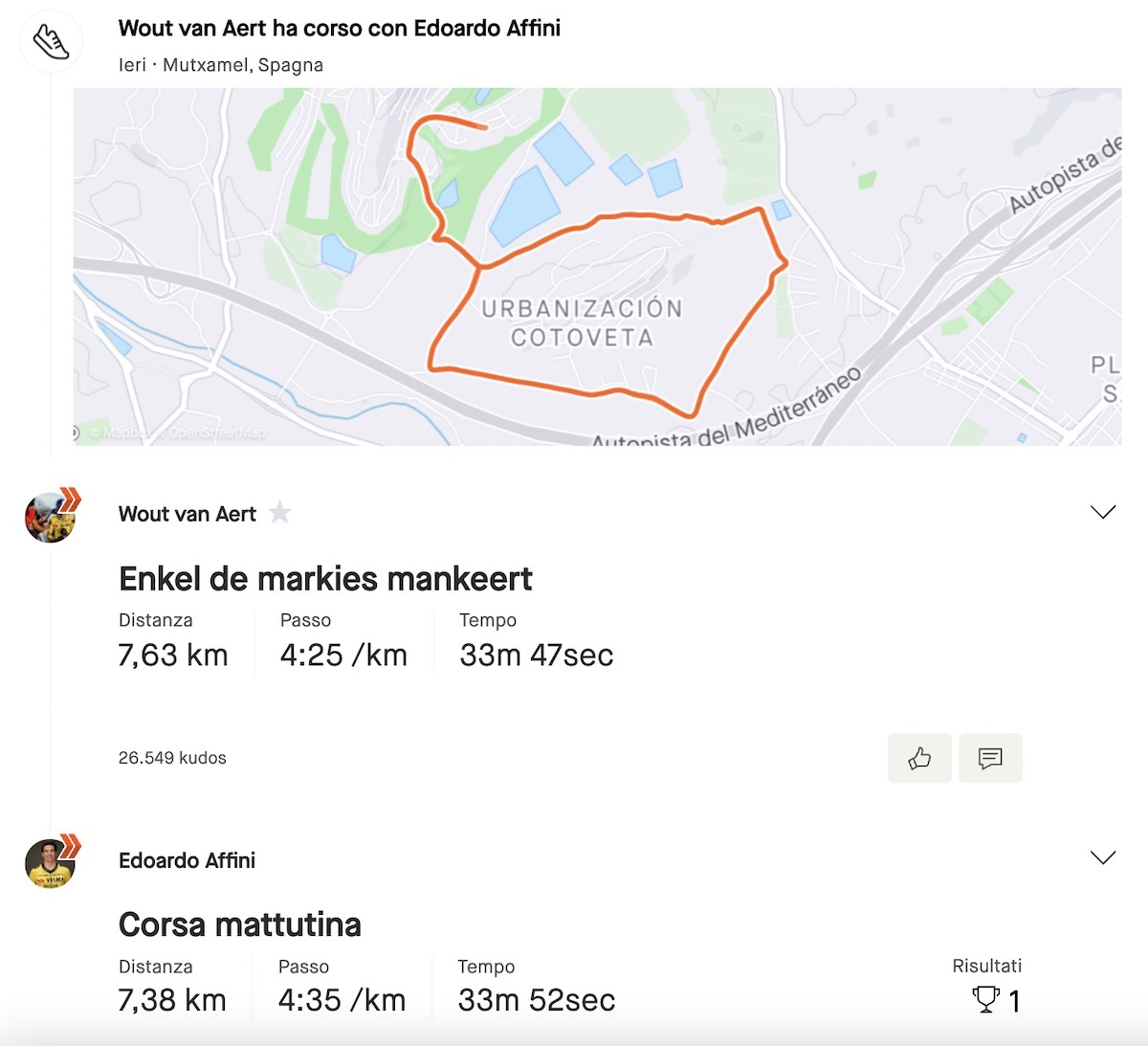Expand the chevron on Wout van Aert's entry

[1103, 513]
